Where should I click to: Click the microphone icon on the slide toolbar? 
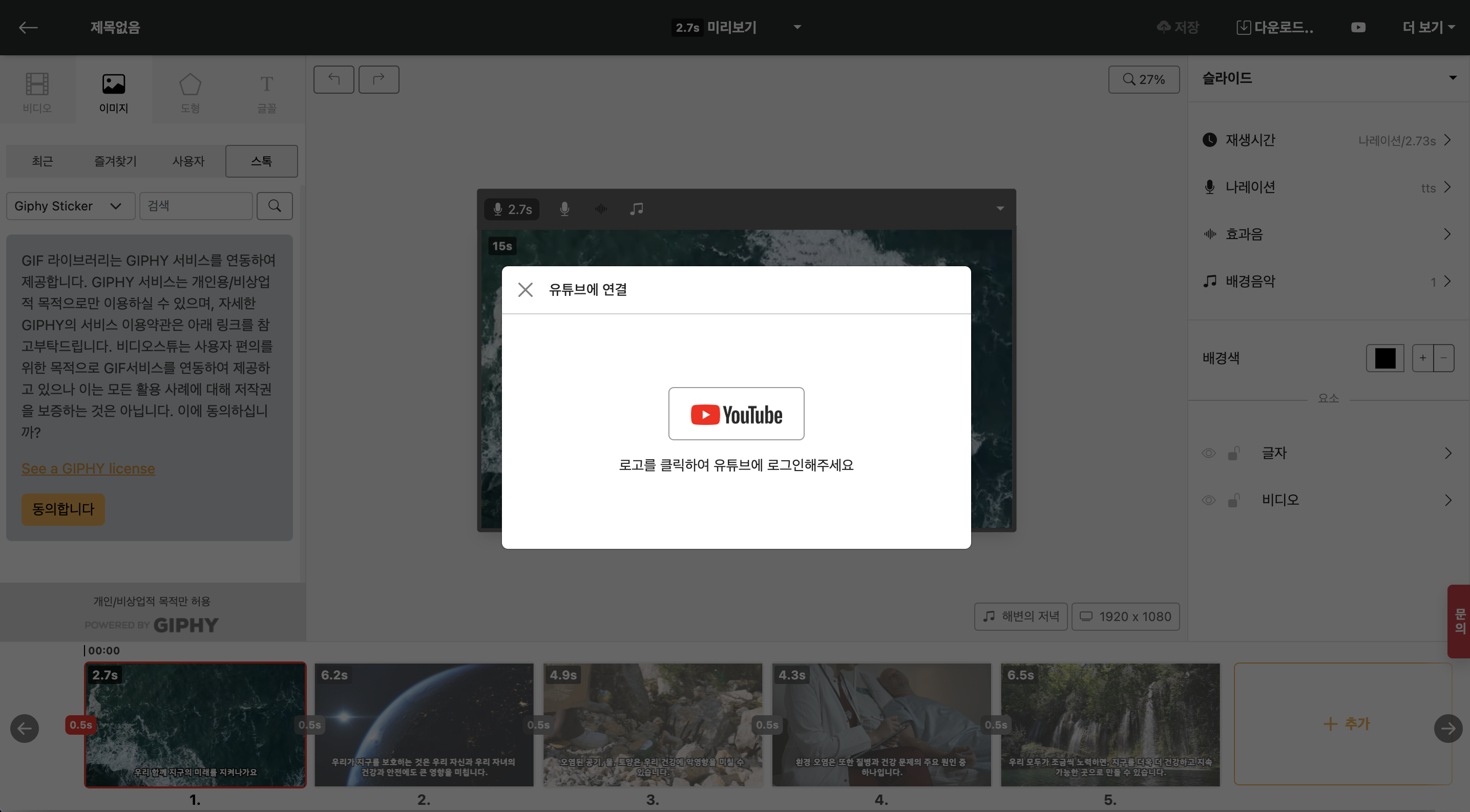tap(564, 209)
